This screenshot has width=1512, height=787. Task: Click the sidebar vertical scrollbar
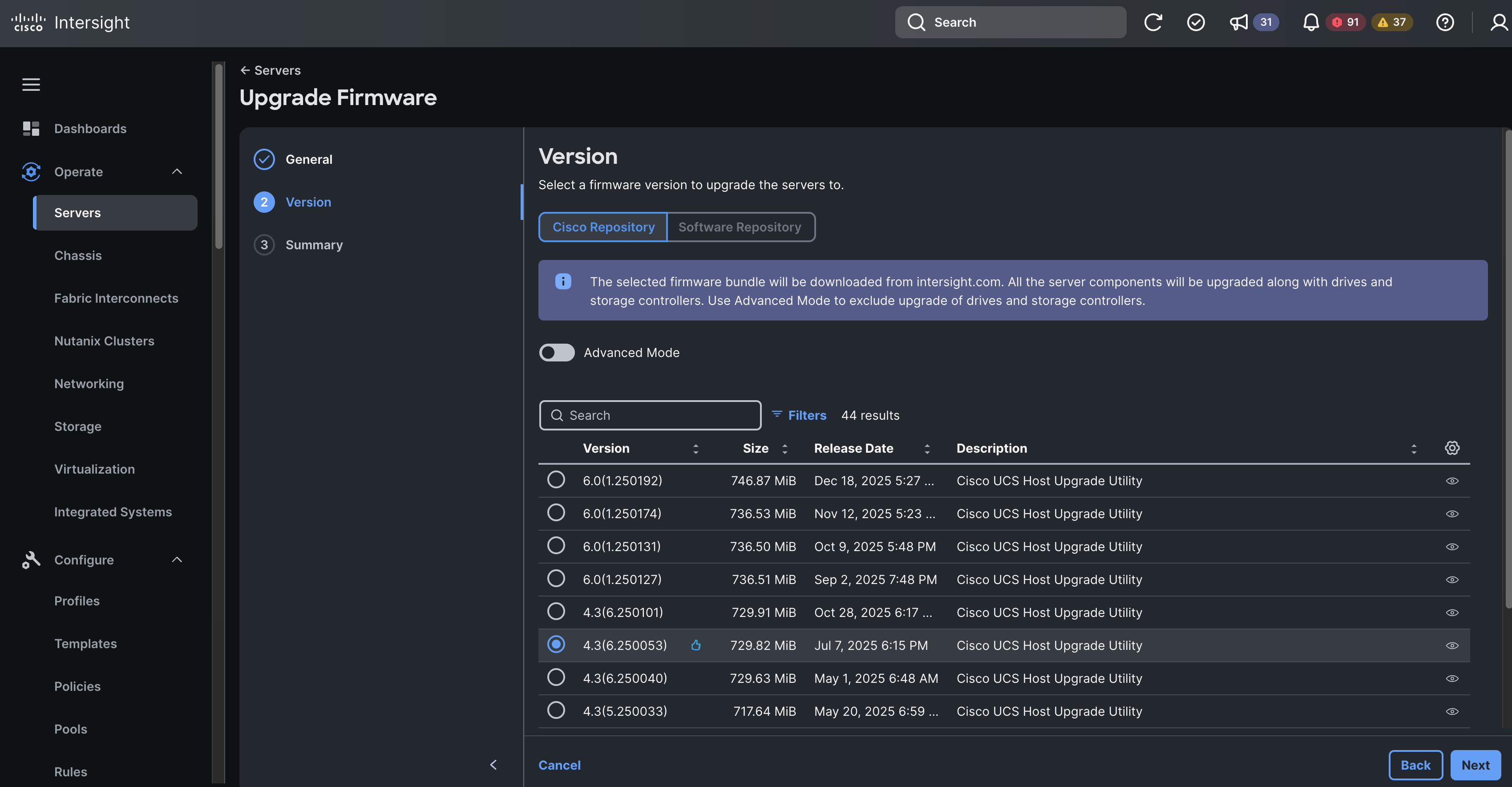pos(218,156)
